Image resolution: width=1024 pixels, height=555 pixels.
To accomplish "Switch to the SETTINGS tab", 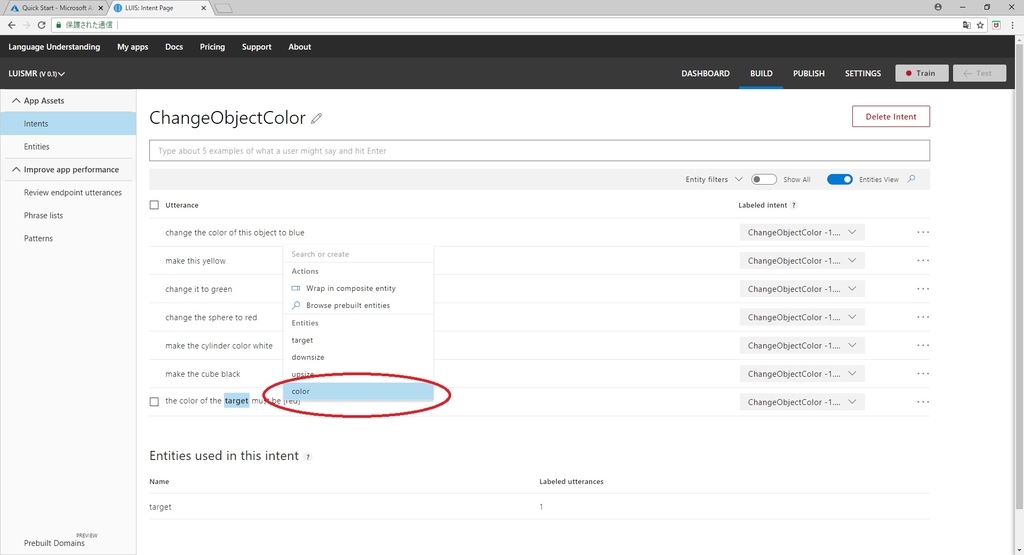I will (x=863, y=73).
